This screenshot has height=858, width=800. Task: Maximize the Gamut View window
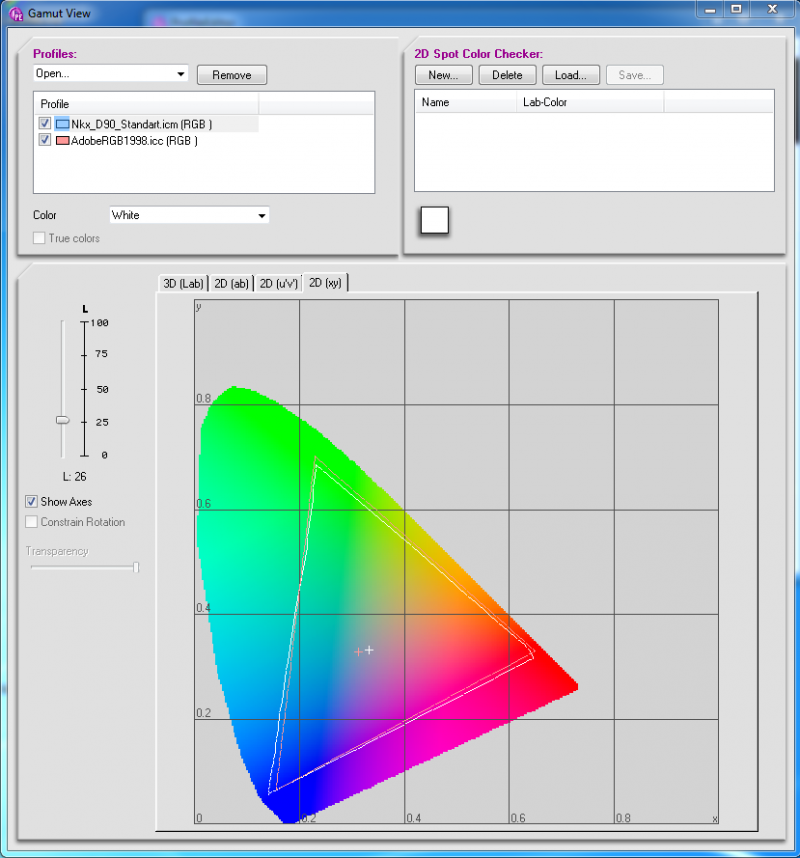pos(737,10)
